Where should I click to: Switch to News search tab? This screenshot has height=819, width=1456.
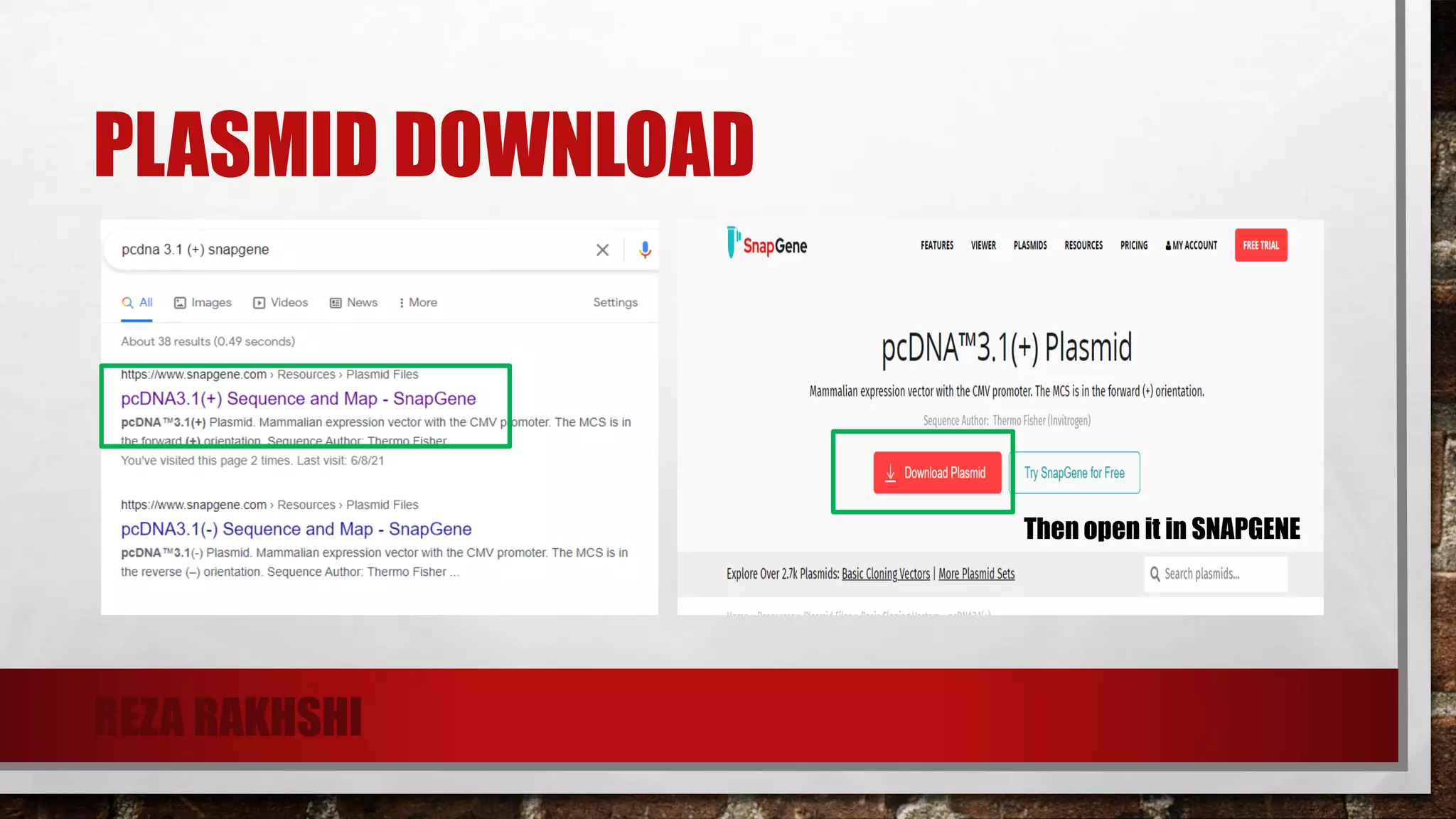tap(354, 303)
